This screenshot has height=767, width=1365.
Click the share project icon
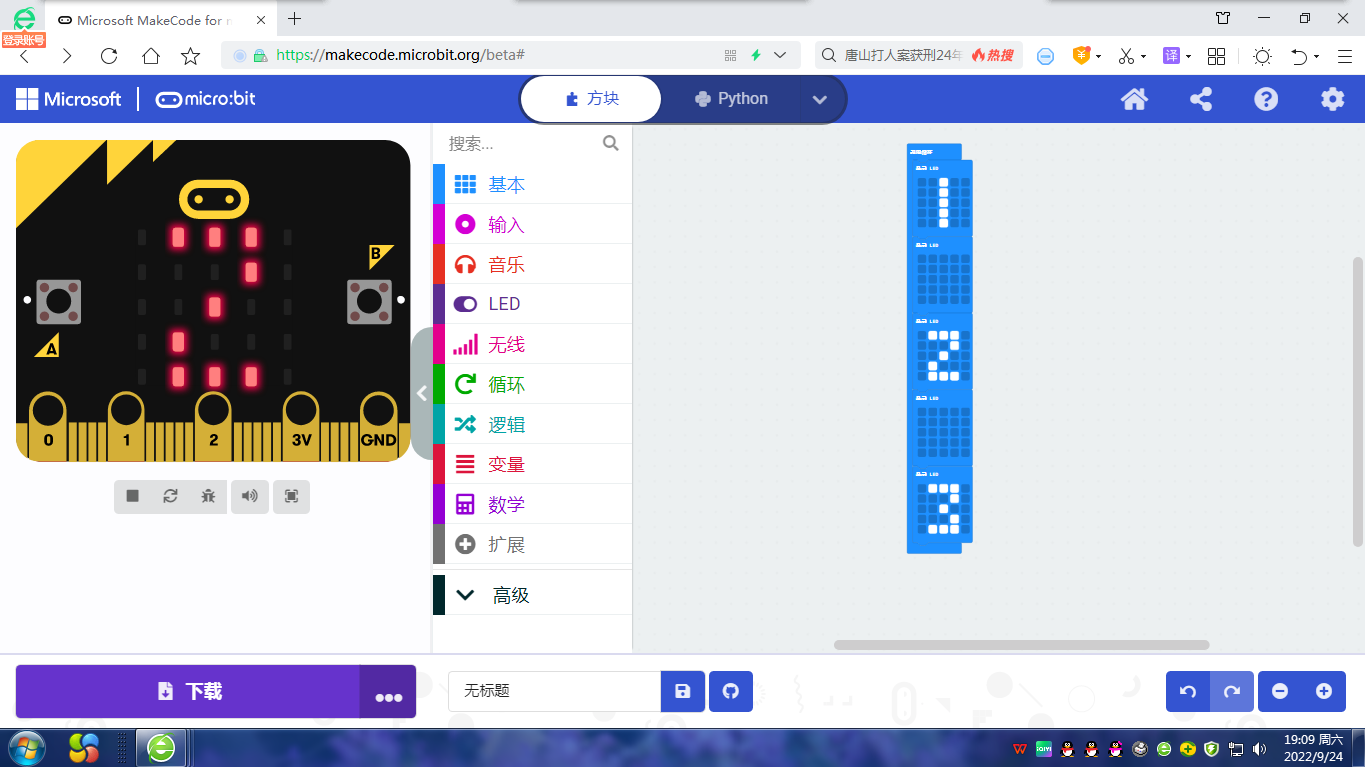click(1201, 99)
